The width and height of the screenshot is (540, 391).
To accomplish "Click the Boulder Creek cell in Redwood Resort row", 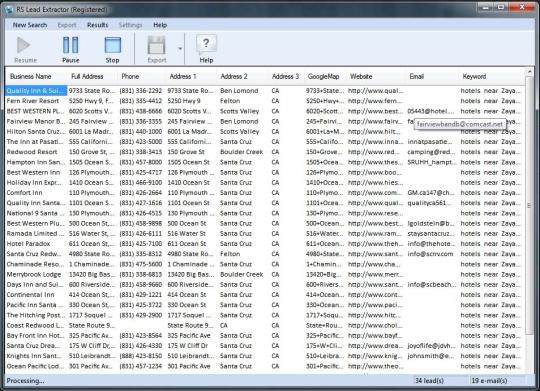I will click(x=241, y=152).
